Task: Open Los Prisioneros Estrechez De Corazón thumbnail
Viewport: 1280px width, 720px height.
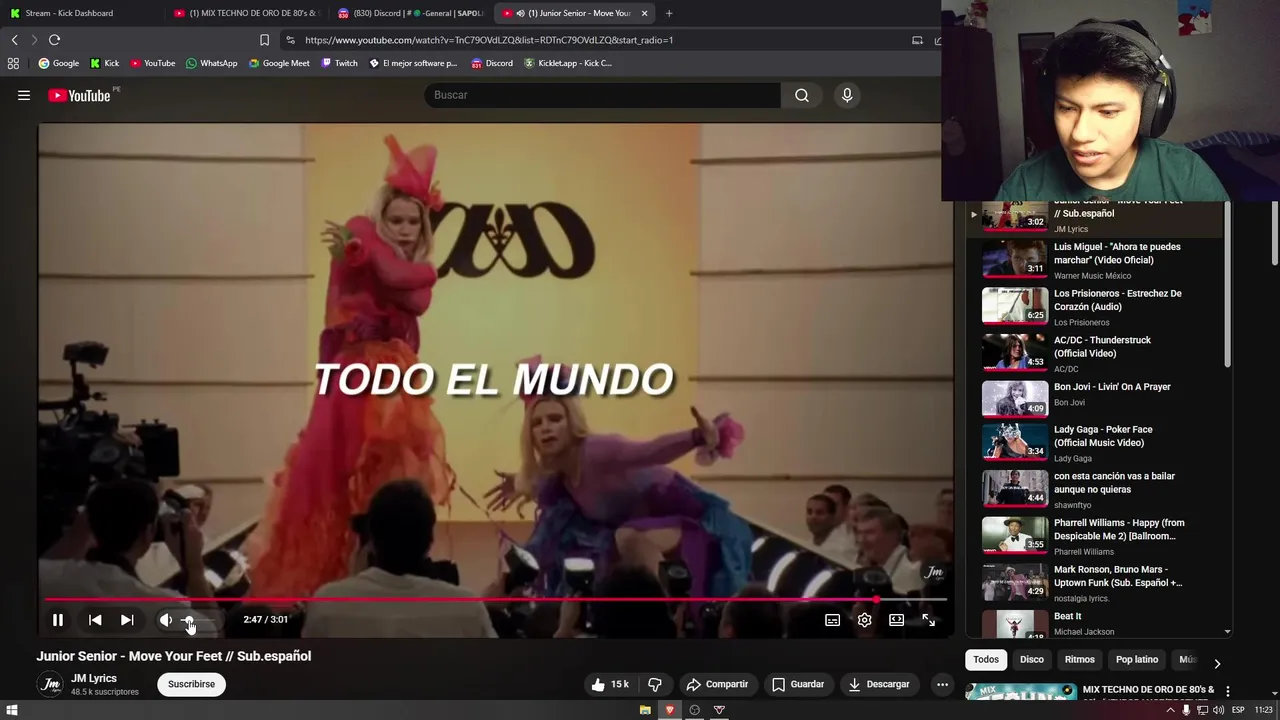Action: 1015,305
